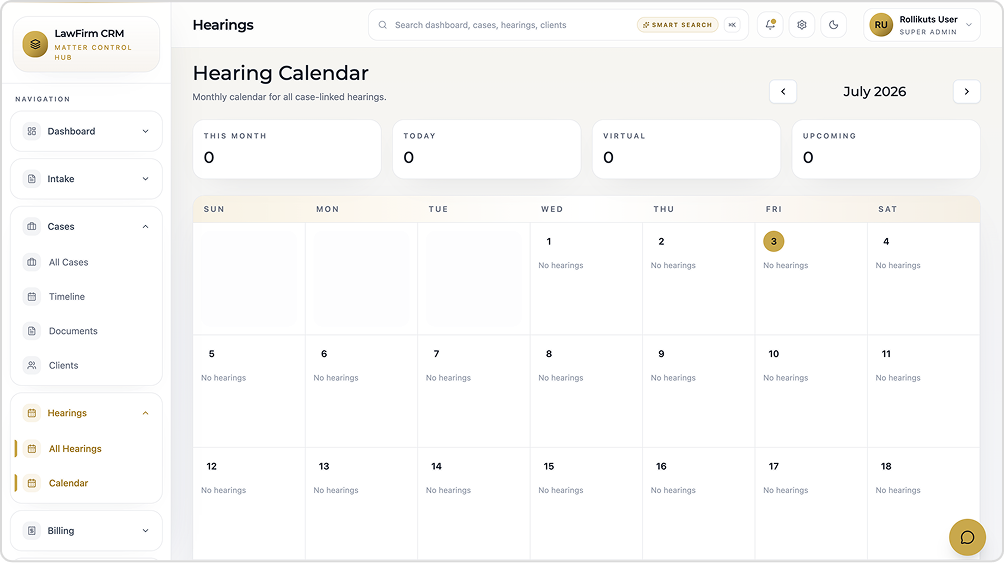Click No hearings under day 13
Viewport: 1004px width, 563px height.
pyautogui.click(x=336, y=491)
